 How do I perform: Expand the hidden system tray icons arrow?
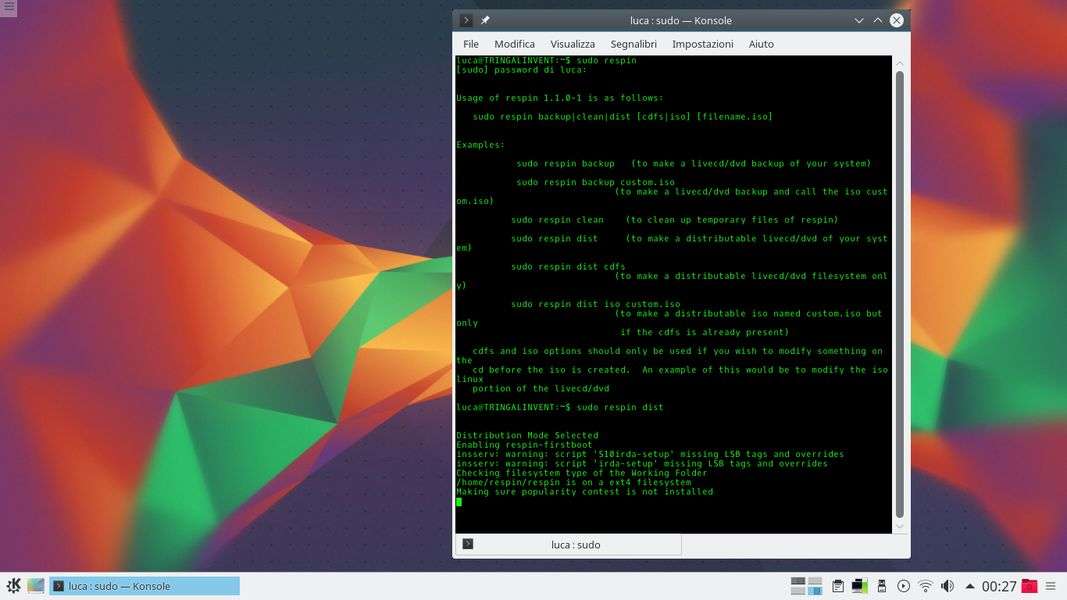click(x=967, y=586)
